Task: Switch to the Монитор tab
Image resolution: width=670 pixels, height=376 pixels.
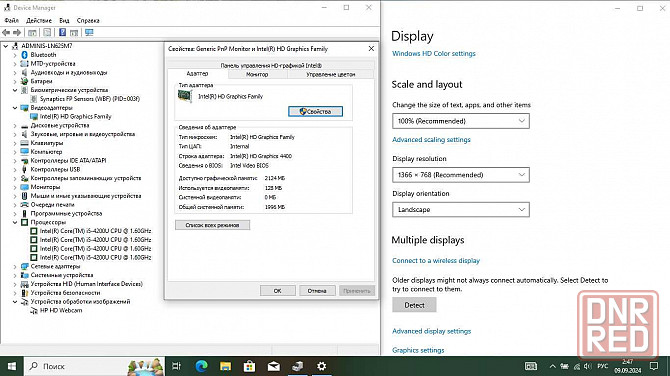Action: click(257, 74)
